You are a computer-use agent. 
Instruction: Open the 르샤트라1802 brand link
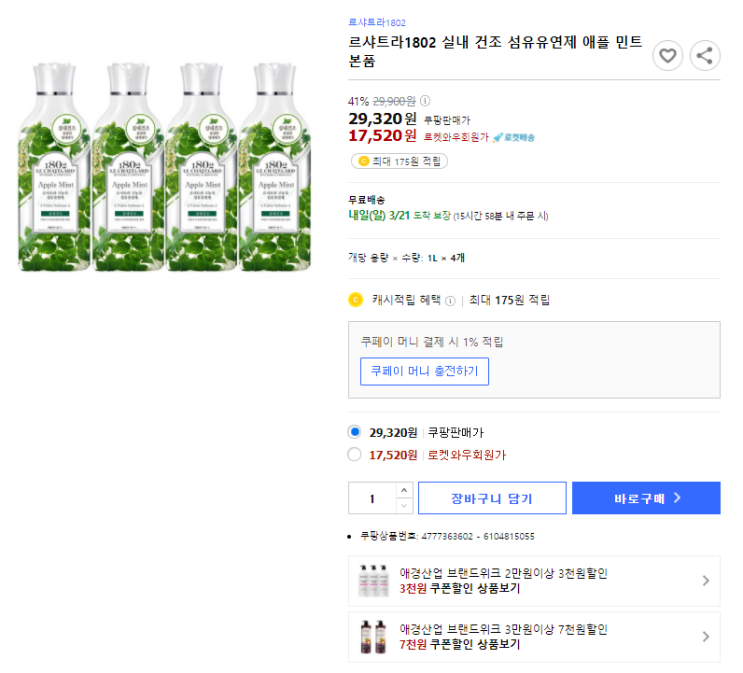377,22
